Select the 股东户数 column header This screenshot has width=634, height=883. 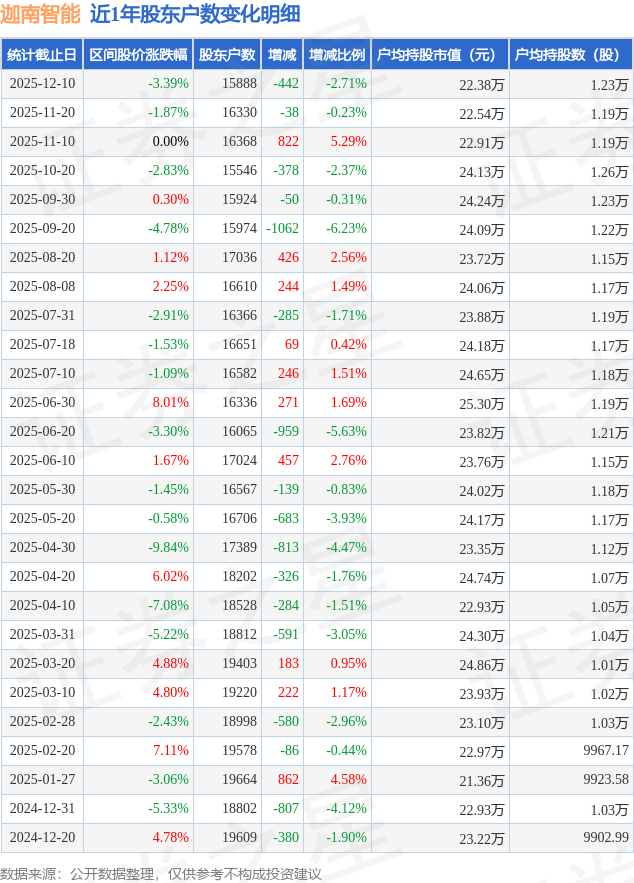coord(227,55)
